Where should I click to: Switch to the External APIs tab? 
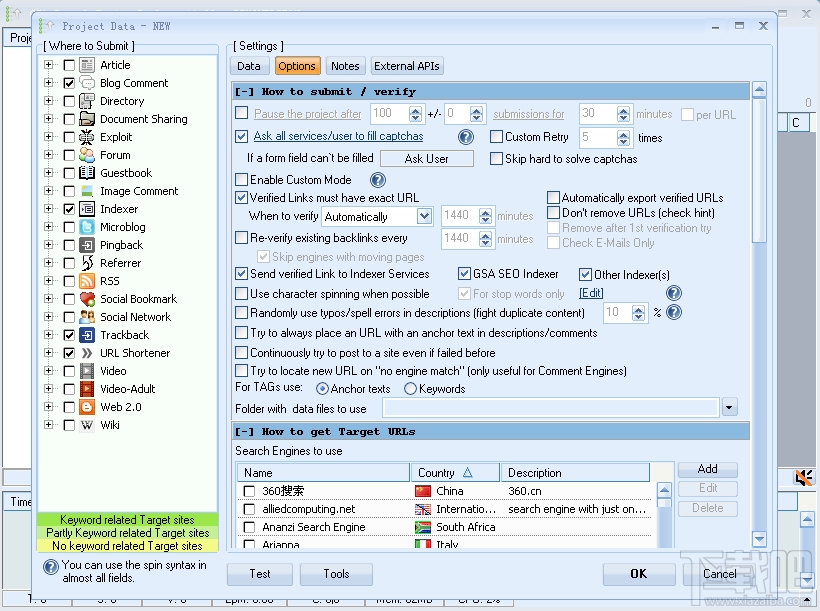[x=406, y=65]
